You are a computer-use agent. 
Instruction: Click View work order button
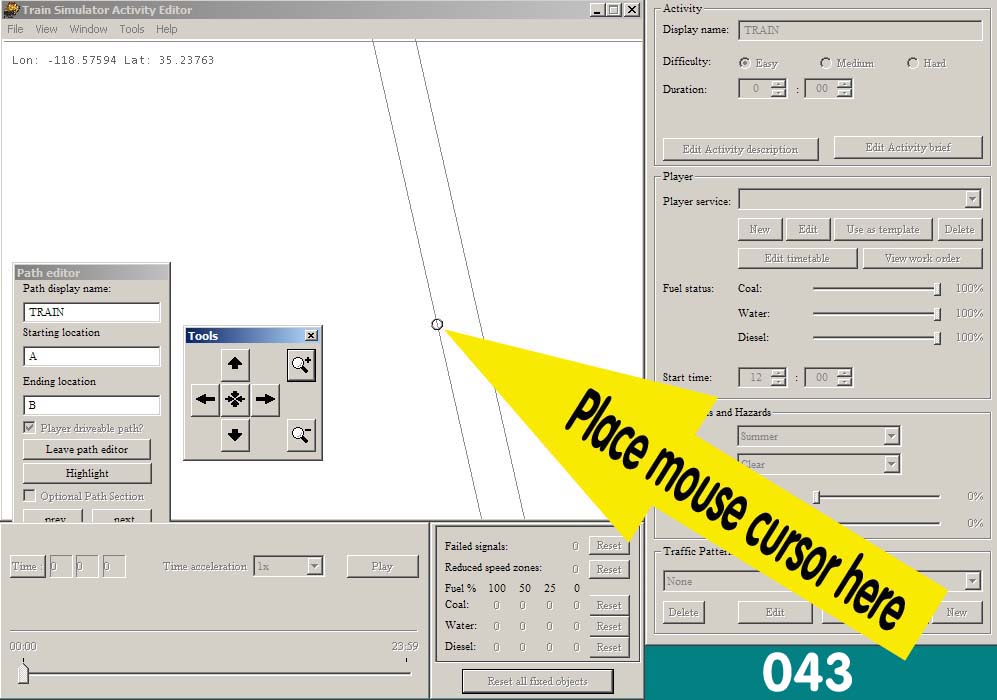point(922,258)
